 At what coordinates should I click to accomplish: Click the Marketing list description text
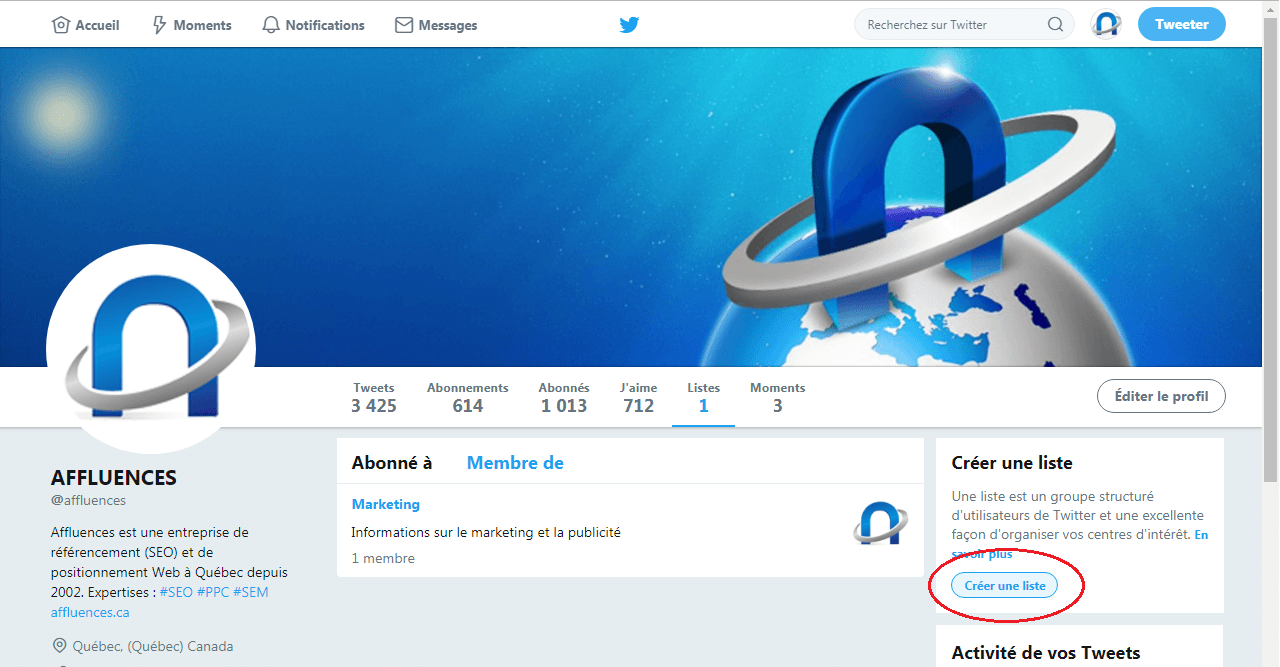pyautogui.click(x=486, y=532)
